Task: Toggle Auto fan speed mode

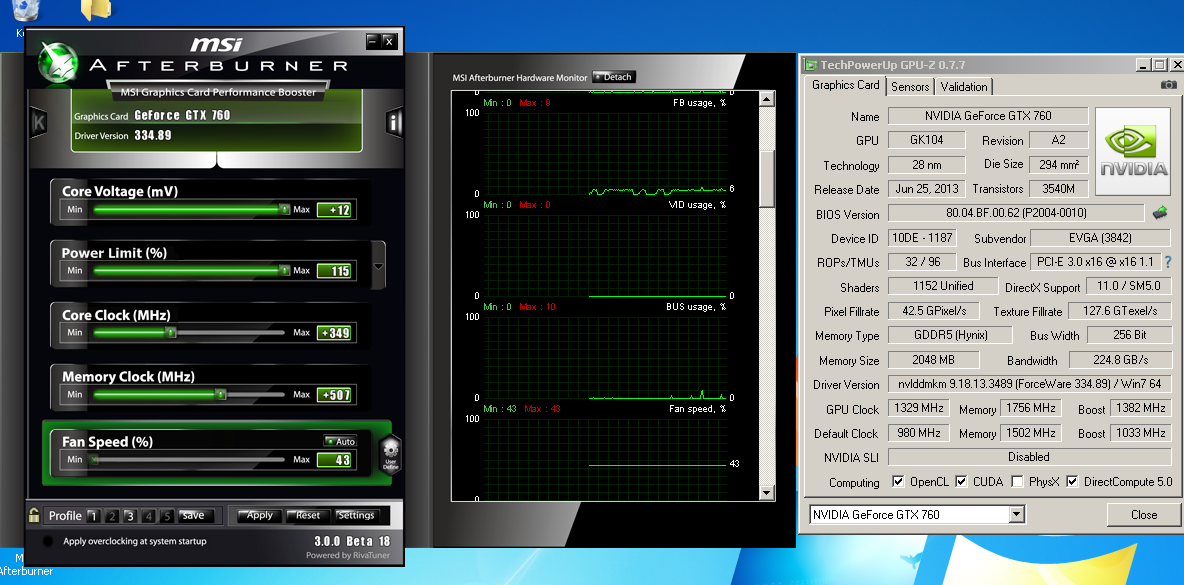Action: coord(340,441)
